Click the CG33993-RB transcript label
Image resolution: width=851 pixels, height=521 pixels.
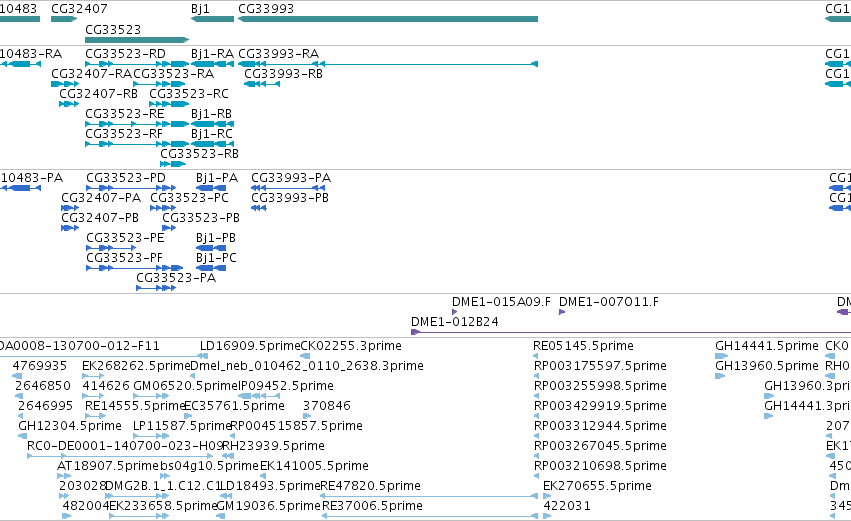[283, 74]
